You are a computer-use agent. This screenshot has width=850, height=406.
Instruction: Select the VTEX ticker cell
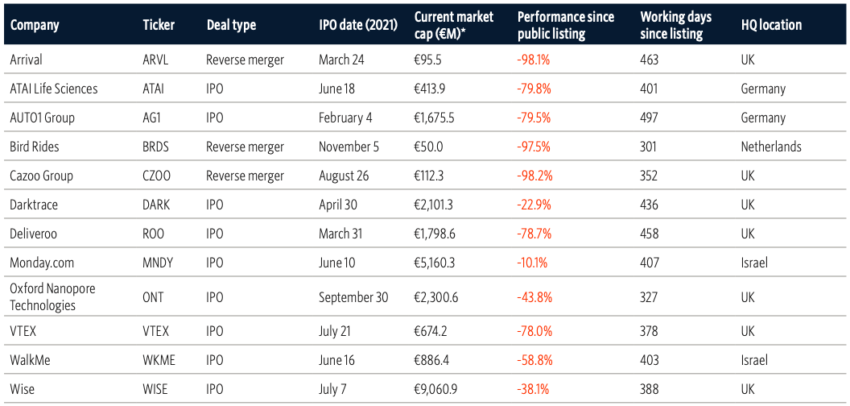(x=158, y=331)
